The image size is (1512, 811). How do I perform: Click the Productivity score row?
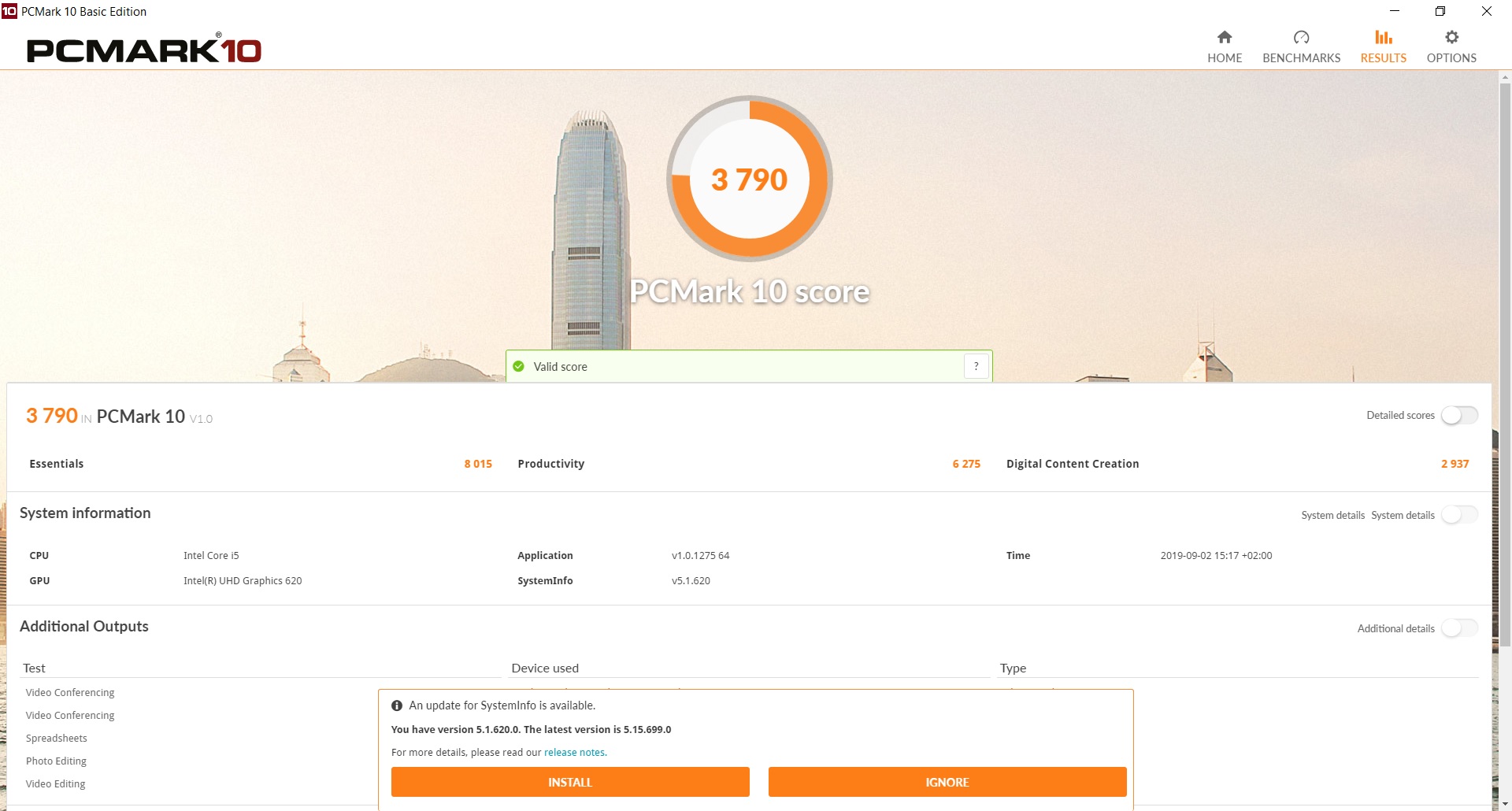[748, 464]
